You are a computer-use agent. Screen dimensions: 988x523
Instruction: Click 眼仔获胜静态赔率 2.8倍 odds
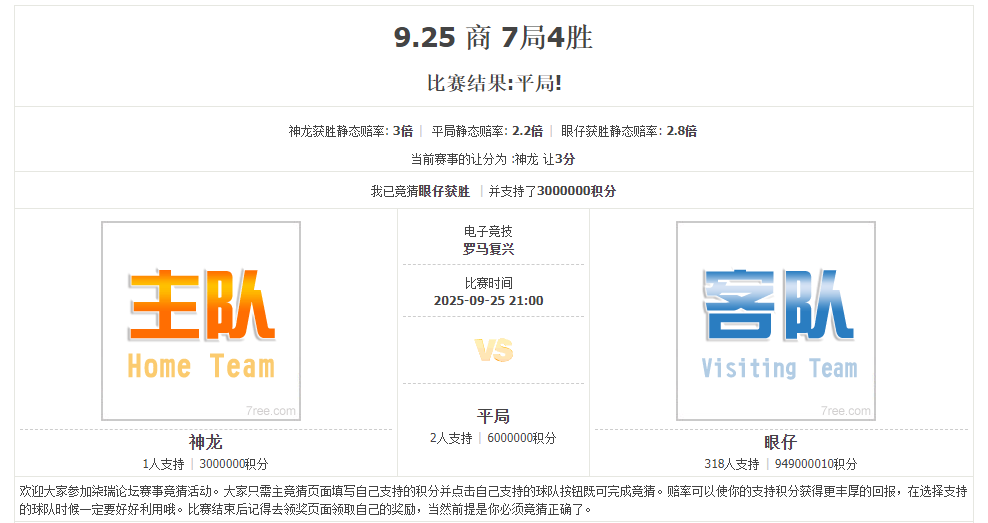pyautogui.click(x=629, y=131)
